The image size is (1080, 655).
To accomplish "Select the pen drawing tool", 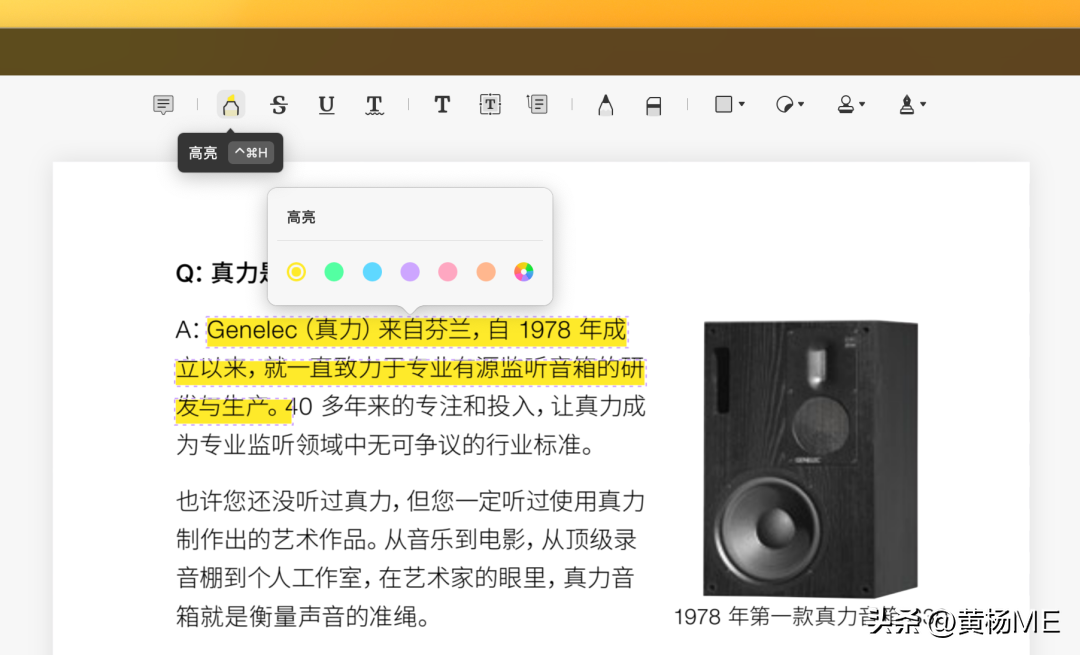I will pyautogui.click(x=605, y=105).
